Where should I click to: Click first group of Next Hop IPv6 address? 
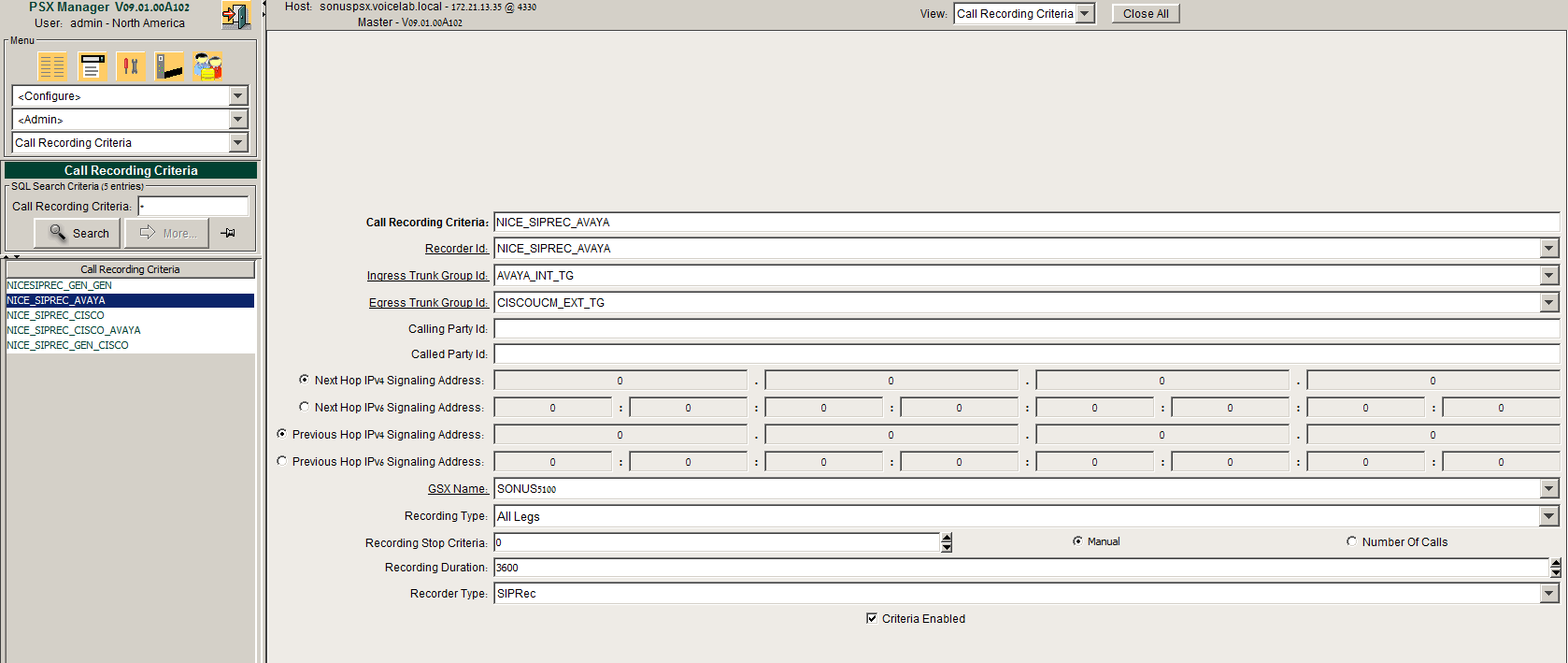pyautogui.click(x=553, y=408)
